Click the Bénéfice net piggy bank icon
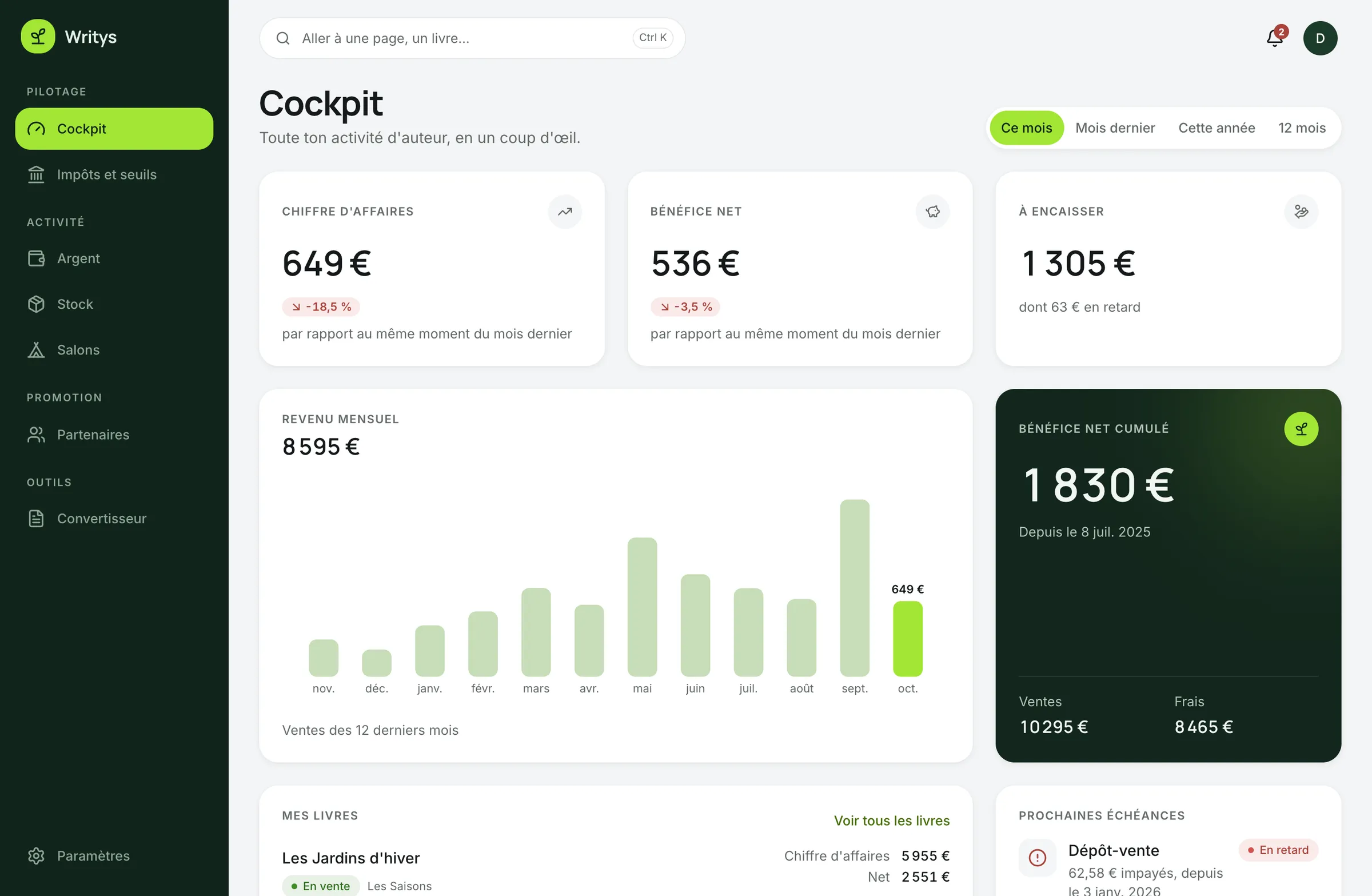This screenshot has height=896, width=1372. [932, 212]
